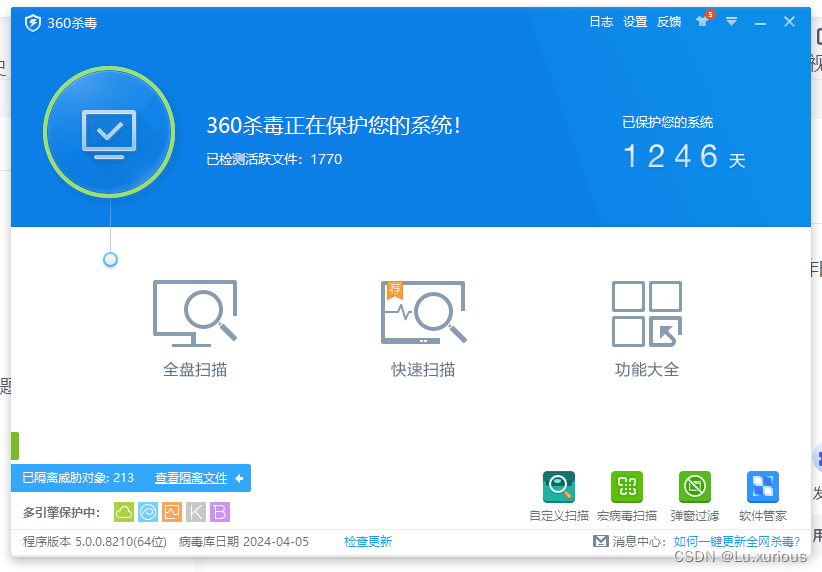Minimize the 360杀毒 window
This screenshot has height=572, width=822.
point(760,23)
